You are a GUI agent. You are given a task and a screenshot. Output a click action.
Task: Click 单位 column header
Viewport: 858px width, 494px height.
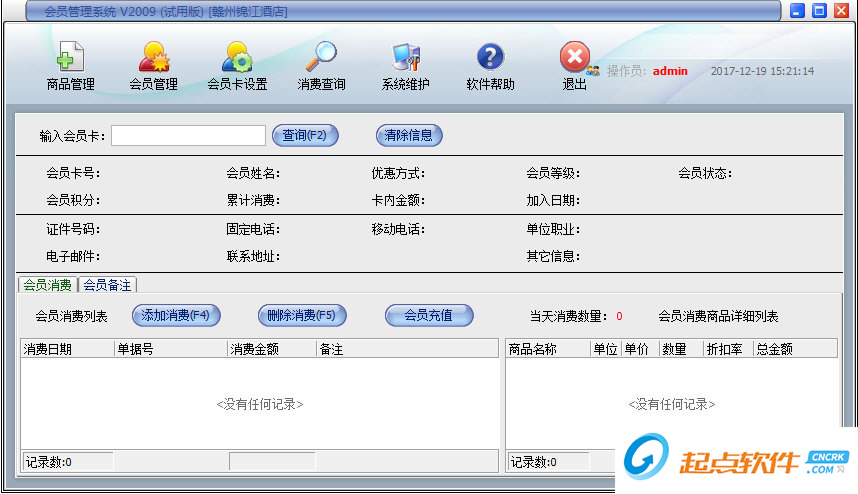(x=606, y=349)
